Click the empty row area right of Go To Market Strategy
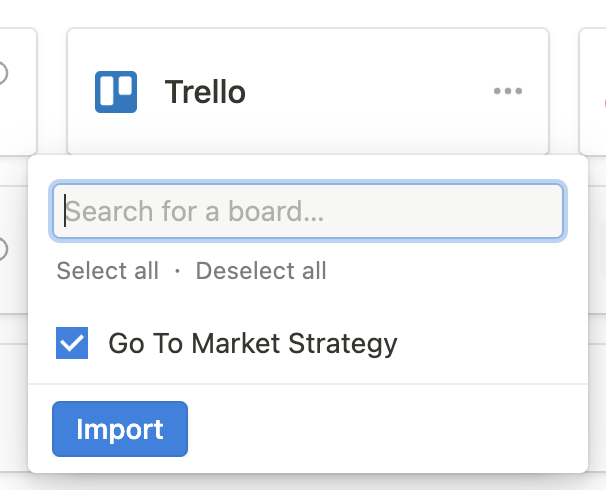This screenshot has width=606, height=490. tap(491, 343)
